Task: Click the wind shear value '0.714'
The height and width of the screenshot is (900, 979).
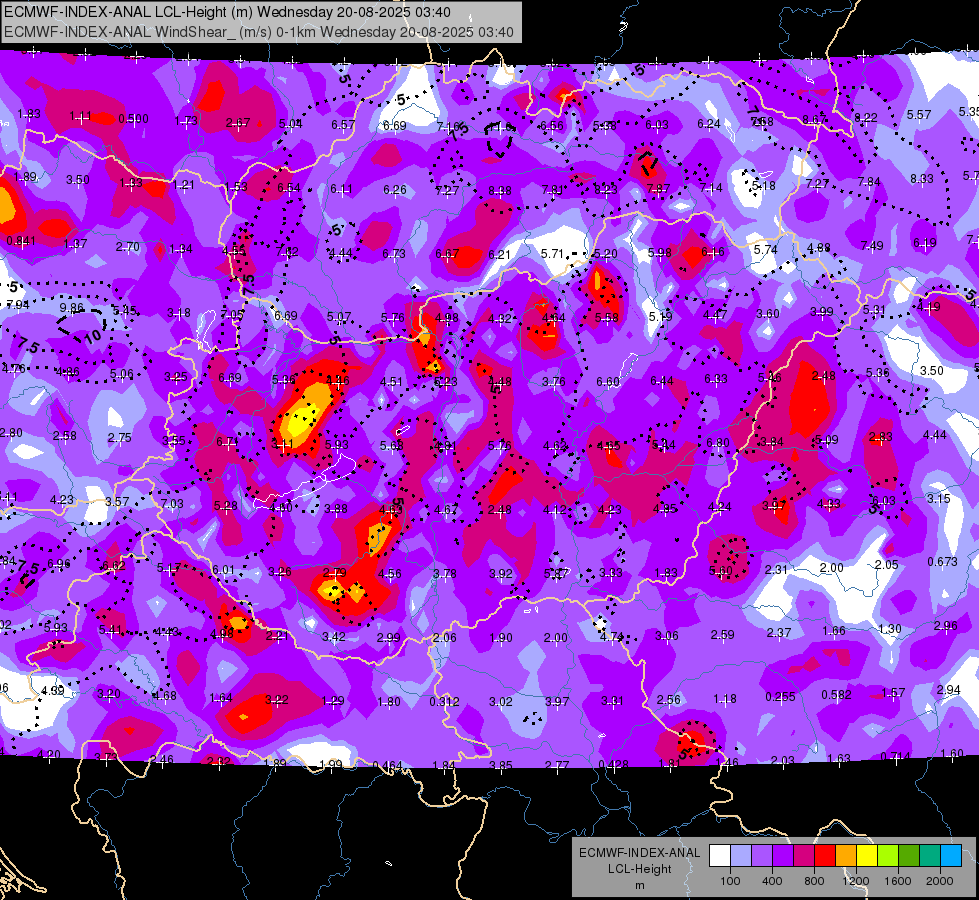Action: pyautogui.click(x=895, y=756)
